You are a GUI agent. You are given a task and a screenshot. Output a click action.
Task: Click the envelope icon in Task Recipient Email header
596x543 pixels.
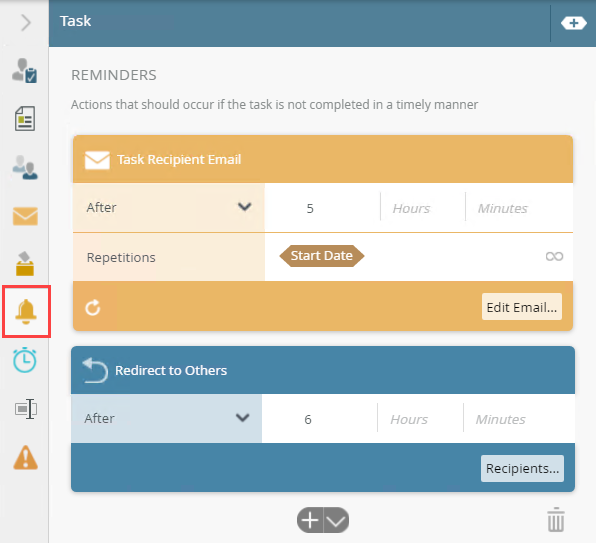click(97, 160)
